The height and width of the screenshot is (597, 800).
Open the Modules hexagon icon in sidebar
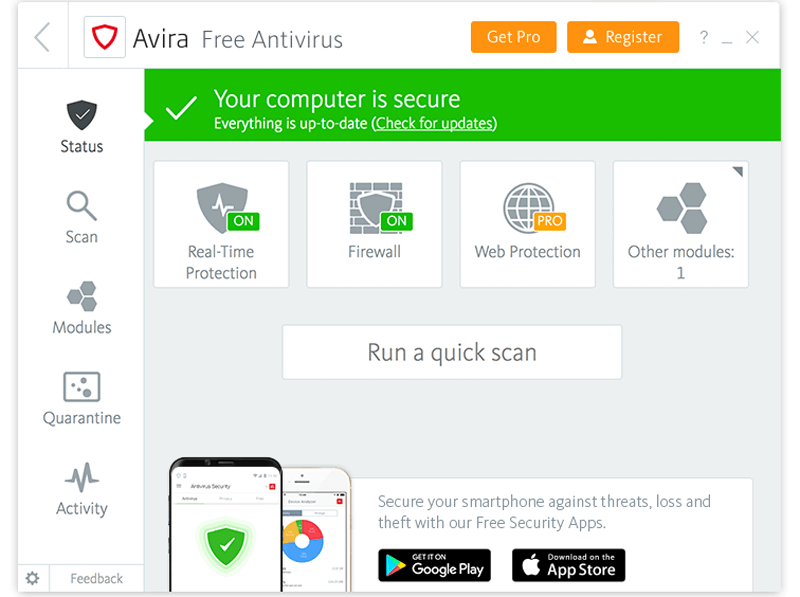82,296
